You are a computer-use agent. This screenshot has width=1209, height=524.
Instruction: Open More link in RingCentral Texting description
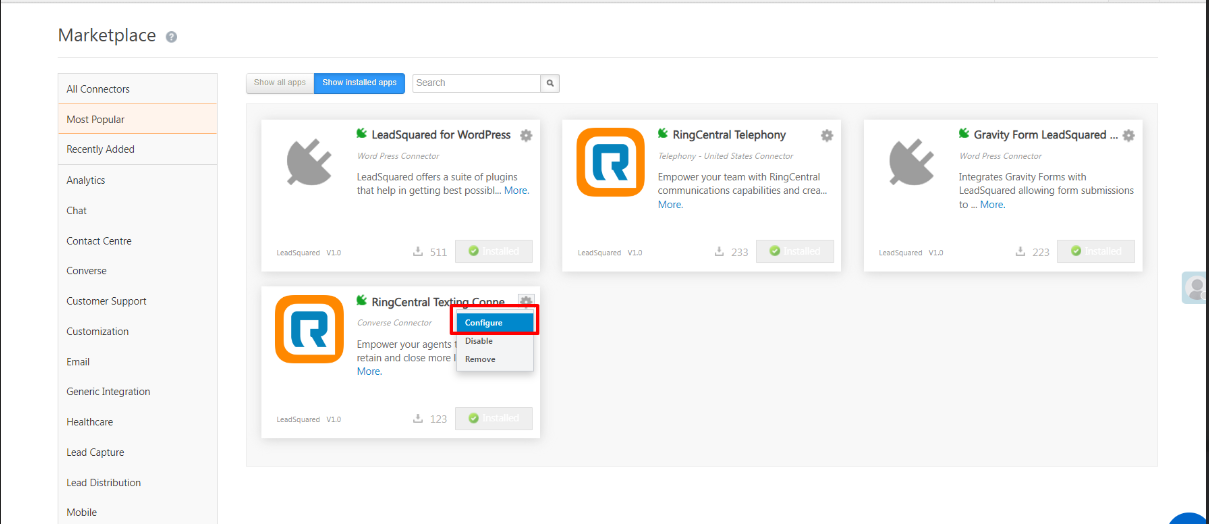[x=369, y=371]
